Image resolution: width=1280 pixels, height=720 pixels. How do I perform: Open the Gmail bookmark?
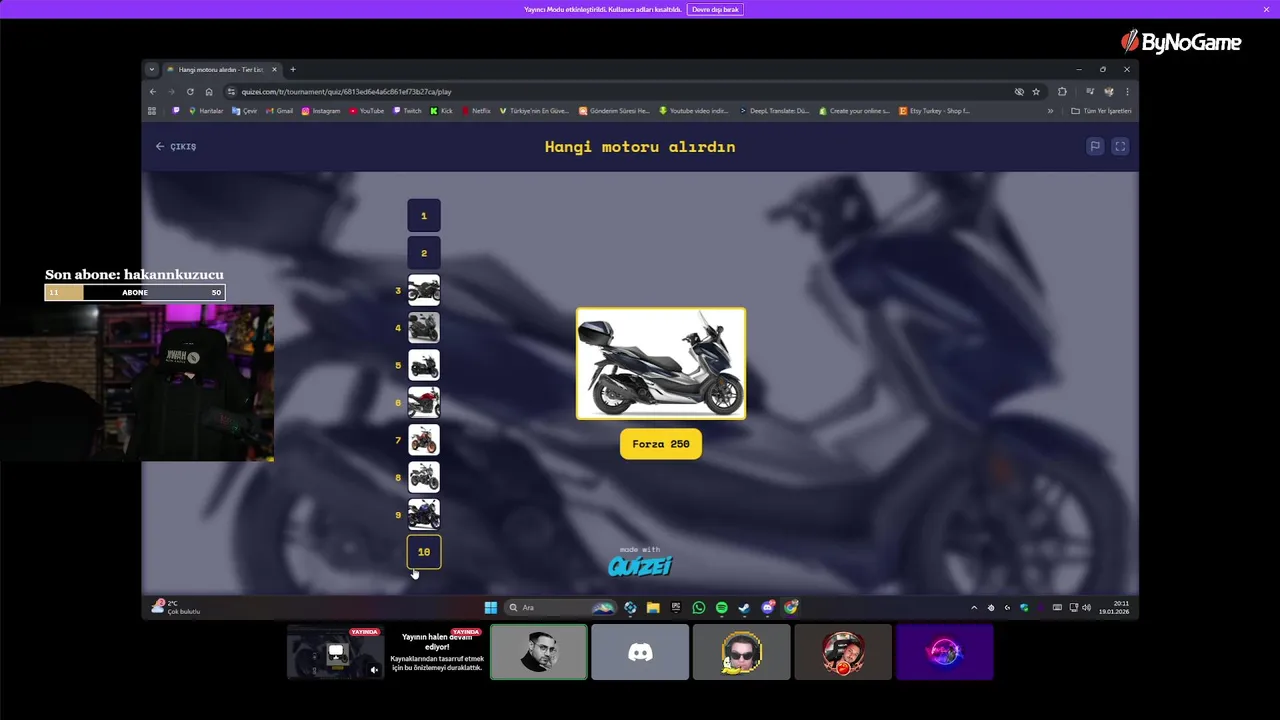coord(280,111)
